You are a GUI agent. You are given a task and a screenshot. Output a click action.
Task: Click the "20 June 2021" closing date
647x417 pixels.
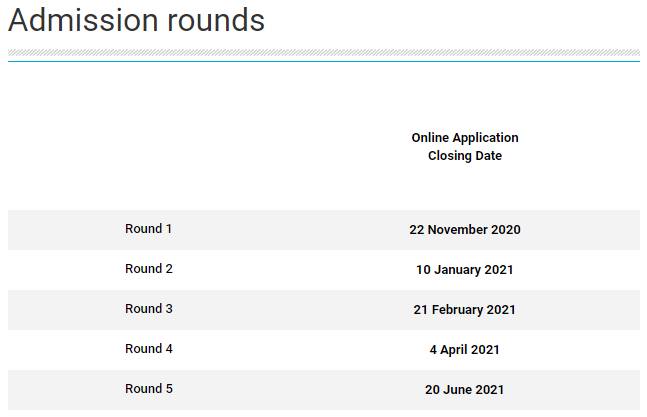pos(465,390)
